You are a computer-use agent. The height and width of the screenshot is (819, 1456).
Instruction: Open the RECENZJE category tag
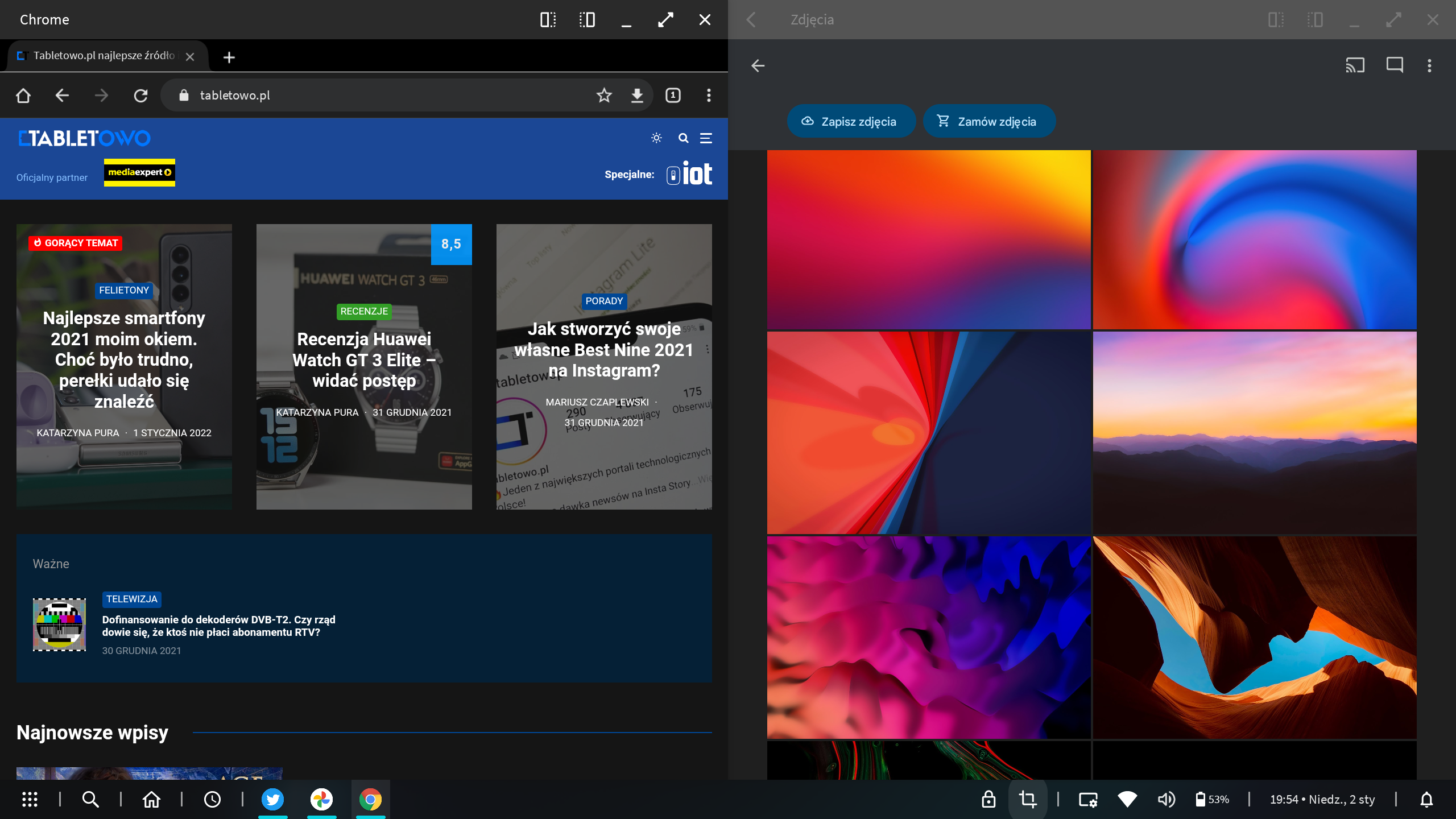(x=364, y=312)
